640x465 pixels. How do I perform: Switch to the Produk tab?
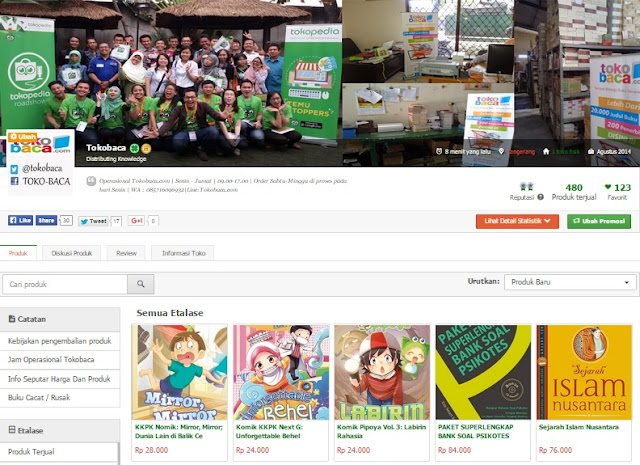click(18, 253)
